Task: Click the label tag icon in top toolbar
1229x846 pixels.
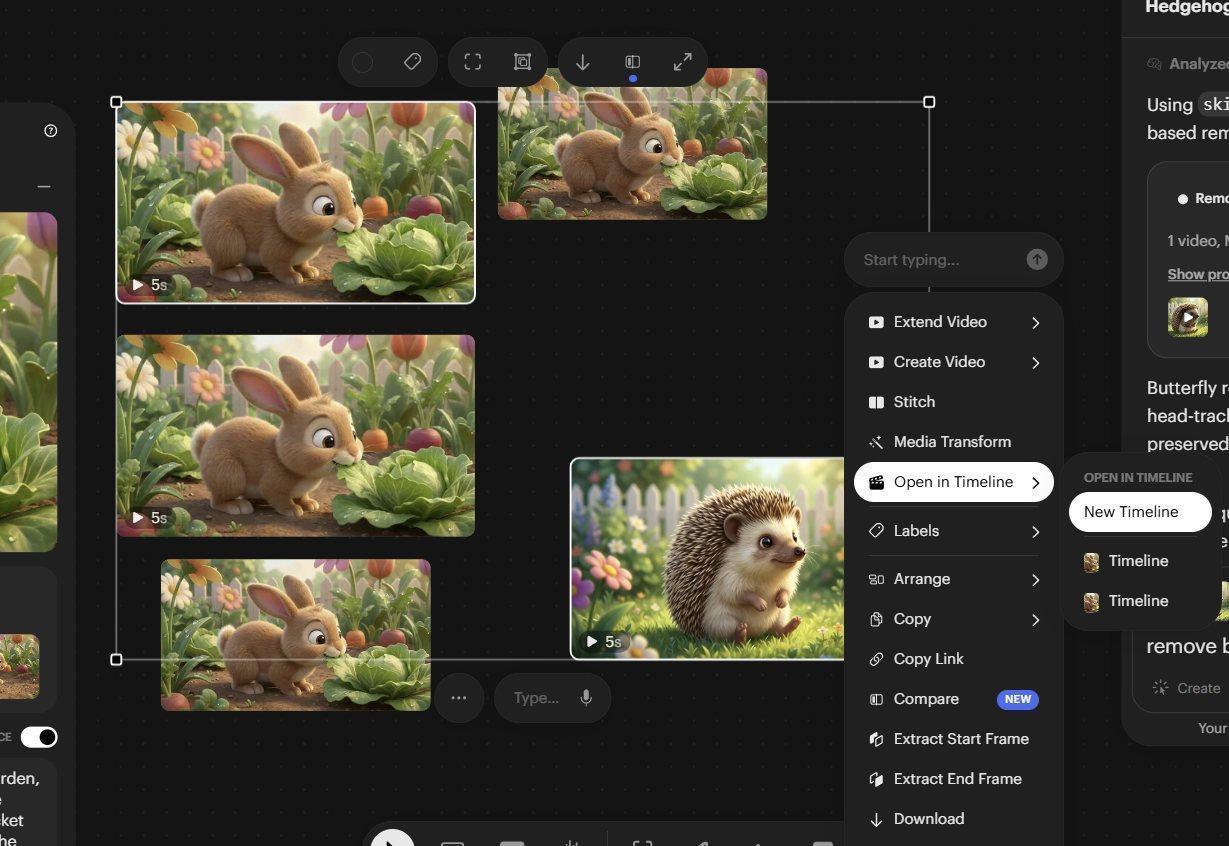Action: pos(412,62)
